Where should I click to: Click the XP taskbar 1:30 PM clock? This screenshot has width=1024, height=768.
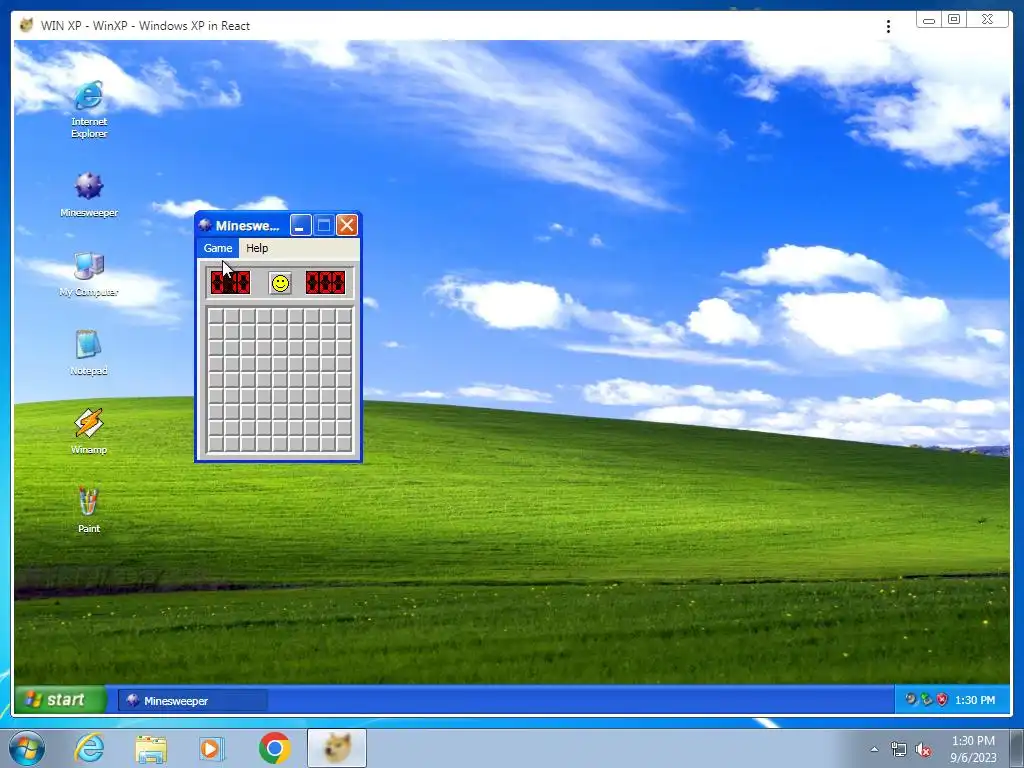(975, 700)
